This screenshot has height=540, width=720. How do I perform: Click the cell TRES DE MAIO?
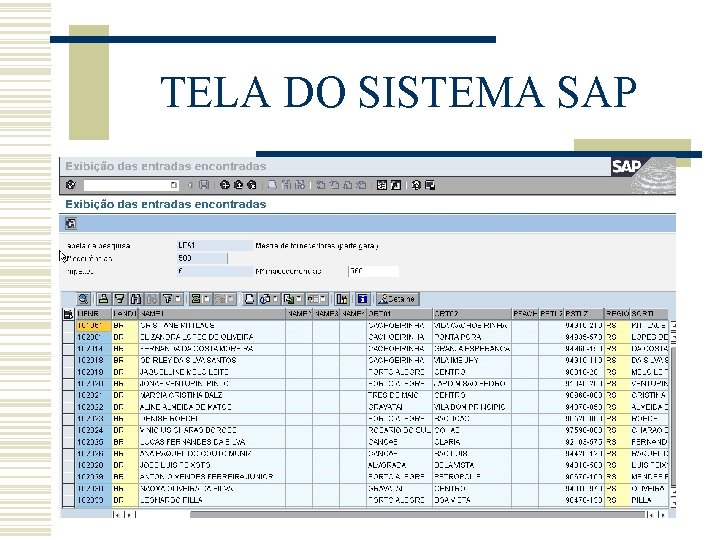399,395
